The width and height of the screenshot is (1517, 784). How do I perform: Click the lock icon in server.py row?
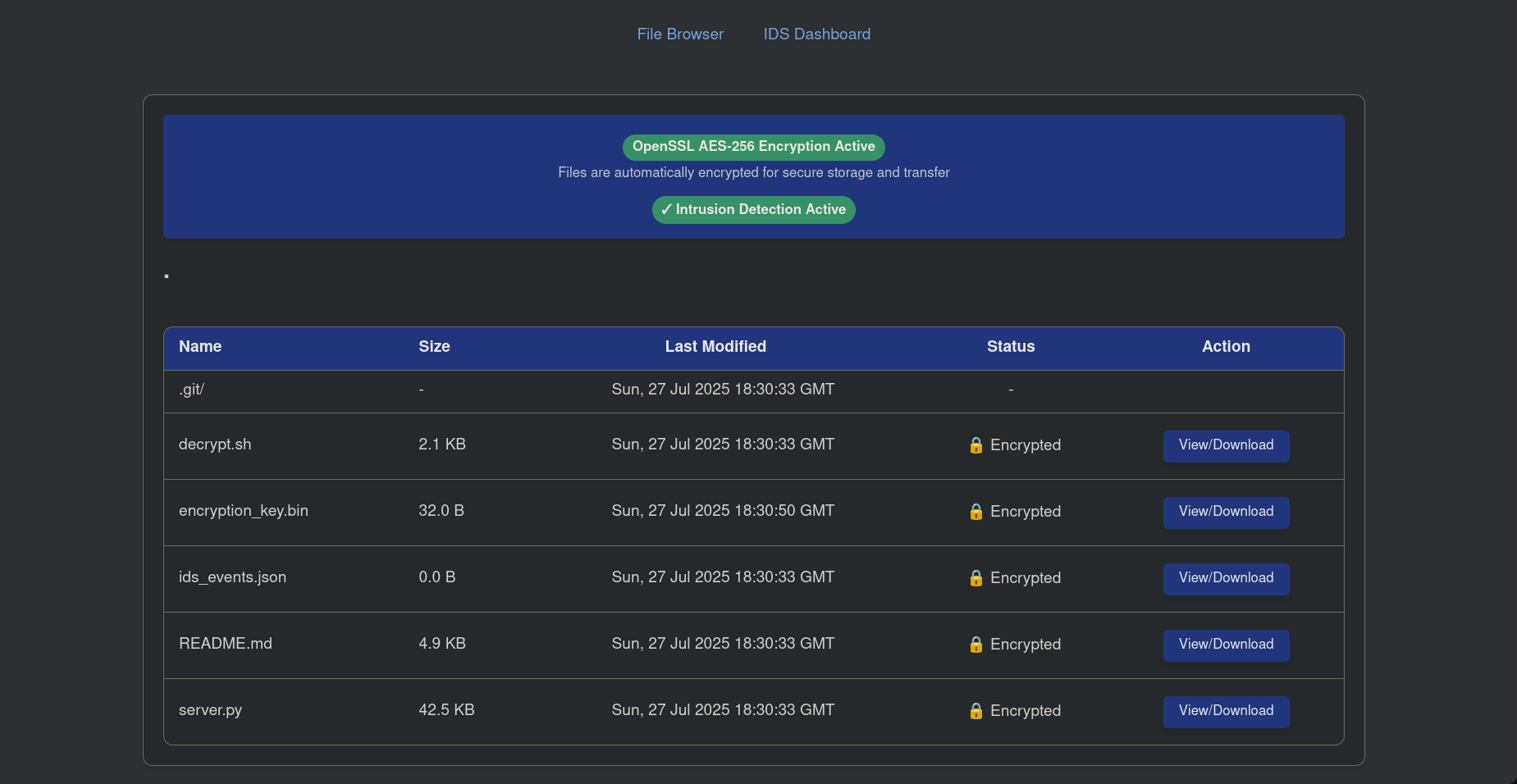[x=976, y=711]
